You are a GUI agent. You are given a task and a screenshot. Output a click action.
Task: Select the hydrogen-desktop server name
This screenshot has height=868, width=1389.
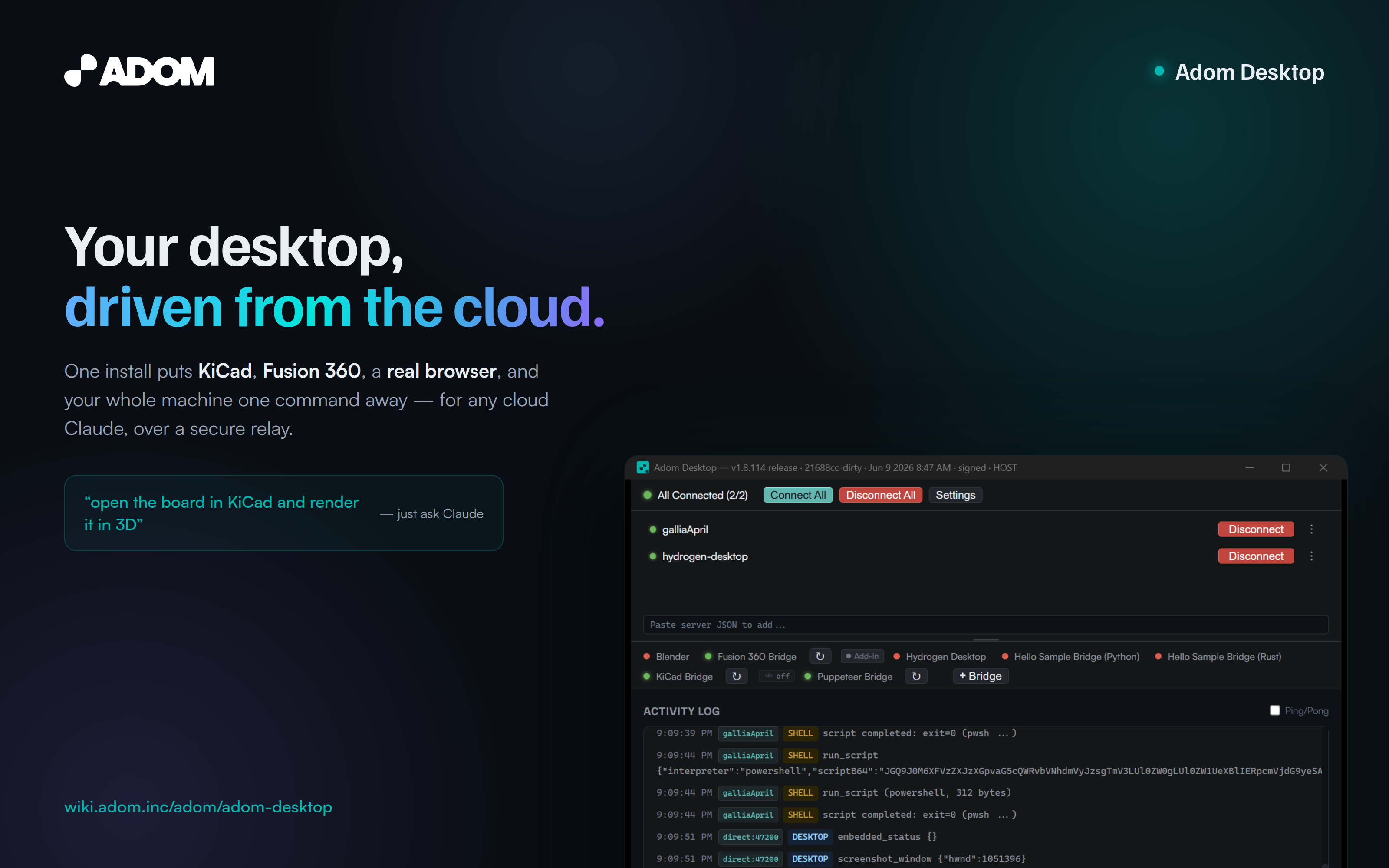(705, 556)
